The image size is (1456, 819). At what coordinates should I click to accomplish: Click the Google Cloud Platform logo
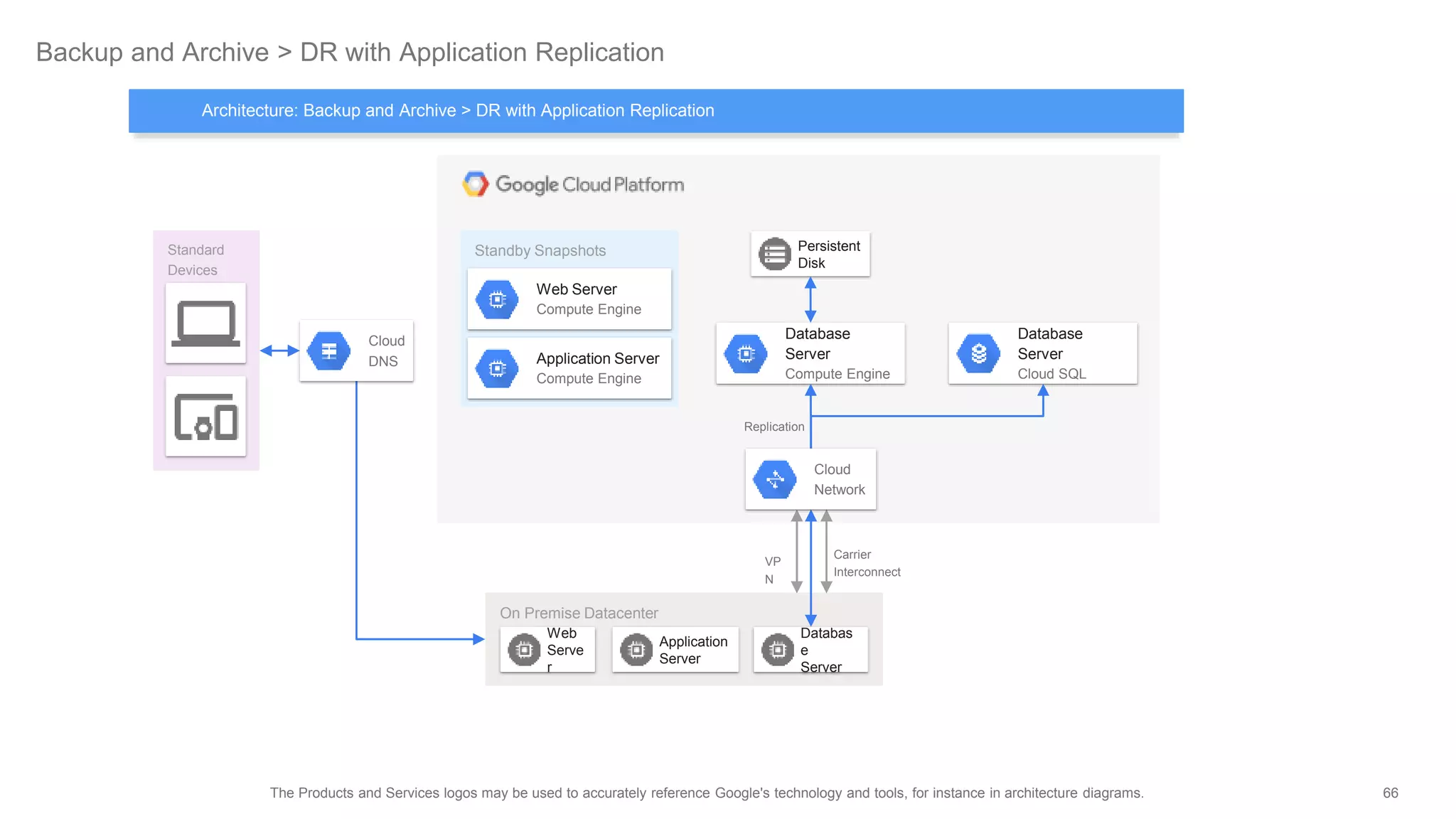point(476,183)
